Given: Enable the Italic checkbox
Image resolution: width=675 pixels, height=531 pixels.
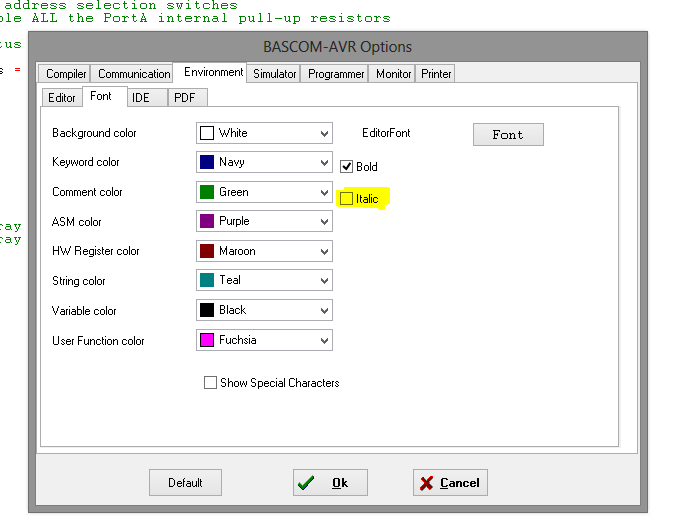Looking at the screenshot, I should [347, 199].
